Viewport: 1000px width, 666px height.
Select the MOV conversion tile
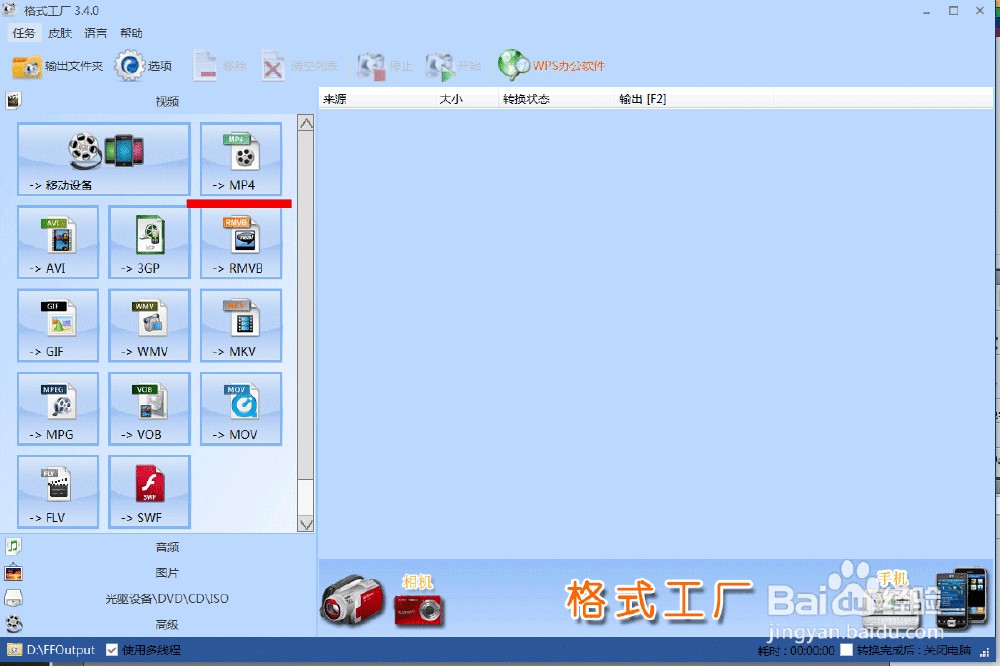click(241, 408)
